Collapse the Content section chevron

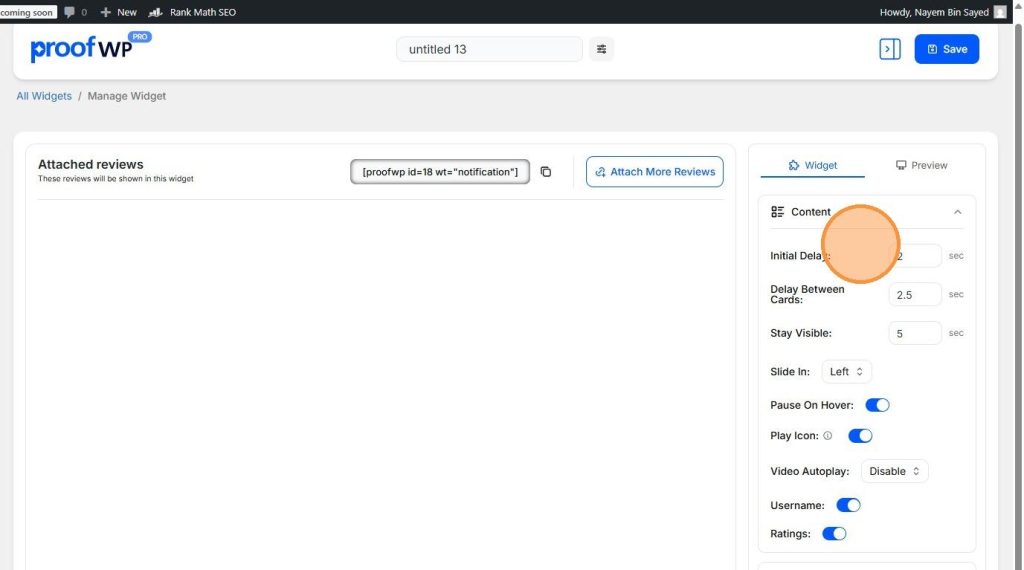pos(957,212)
